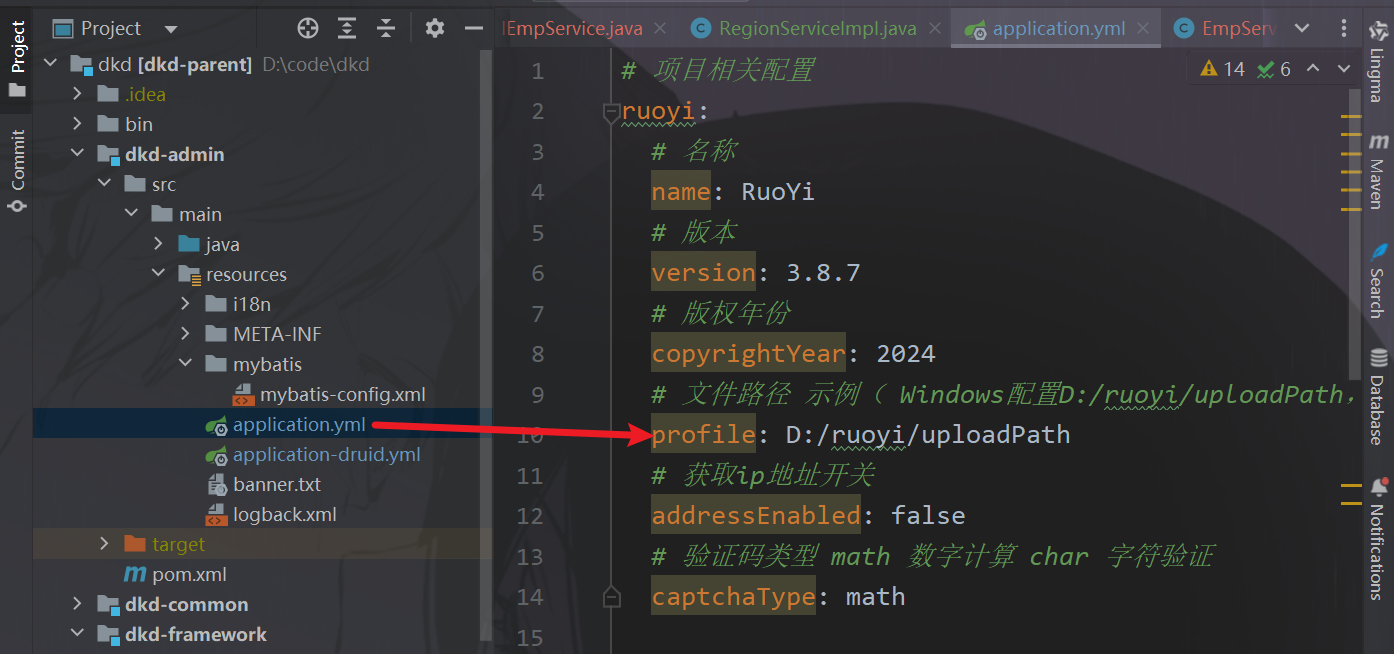1394x654 pixels.
Task: Click the resources folder icon
Action: click(x=189, y=275)
